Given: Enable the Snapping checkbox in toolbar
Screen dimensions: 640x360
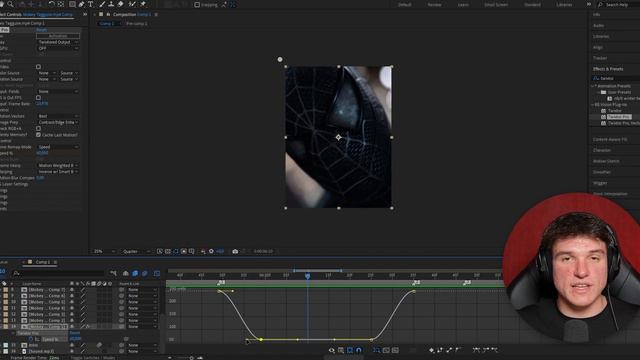Looking at the screenshot, I should 197,5.
